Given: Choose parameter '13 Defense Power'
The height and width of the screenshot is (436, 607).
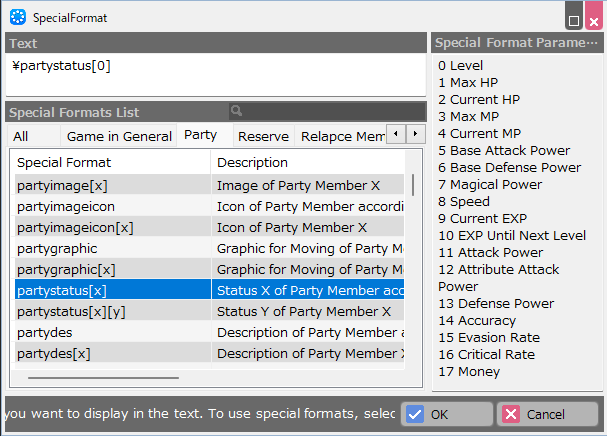Looking at the screenshot, I should pos(496,304).
